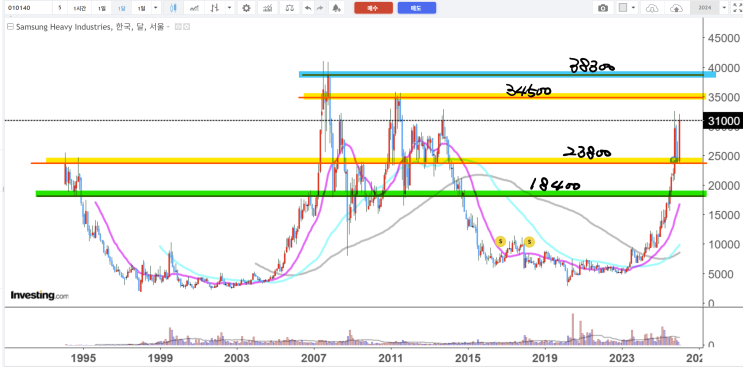Image resolution: width=743 pixels, height=367 pixels.
Task: Click the 1999 time axis label
Action: coord(160,357)
